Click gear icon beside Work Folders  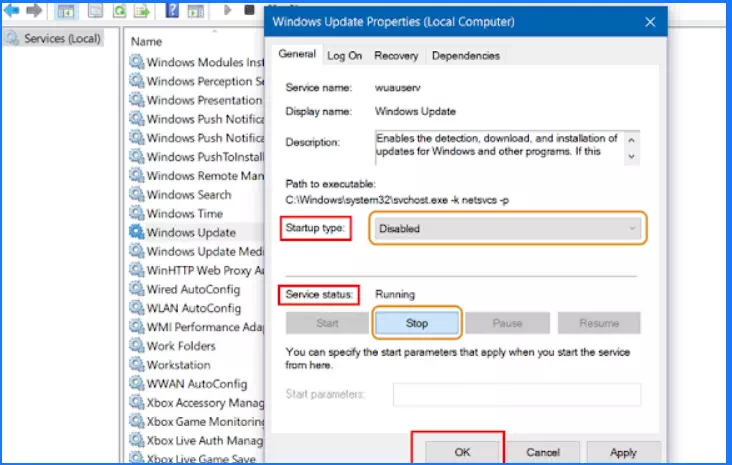tap(136, 345)
